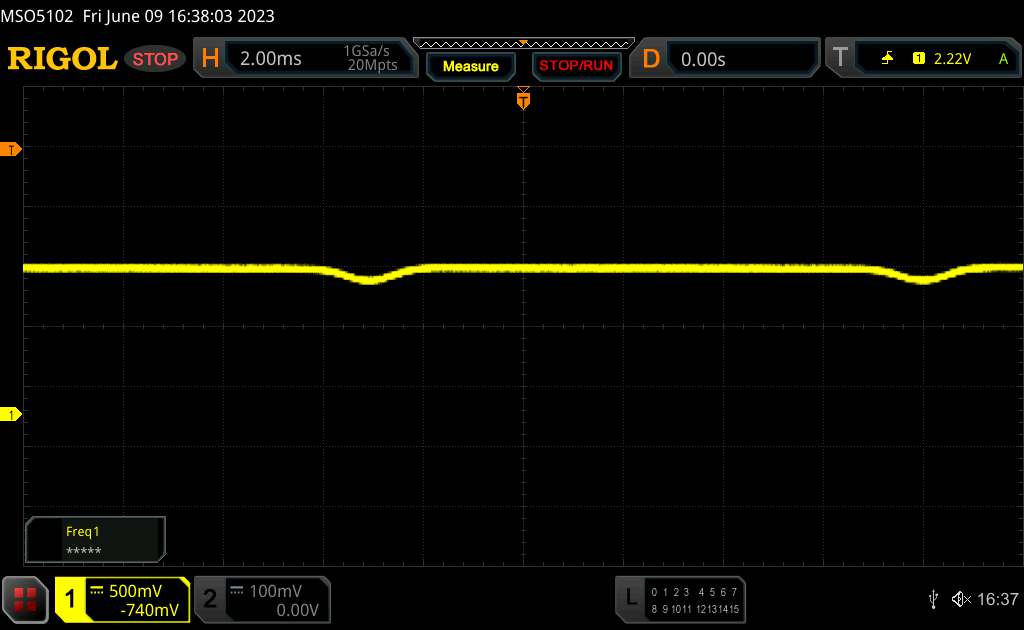Open the Measure menu

[x=470, y=66]
